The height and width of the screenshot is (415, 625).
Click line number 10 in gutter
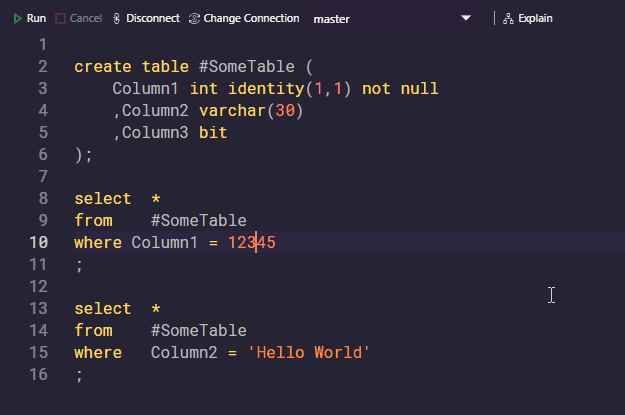39,242
